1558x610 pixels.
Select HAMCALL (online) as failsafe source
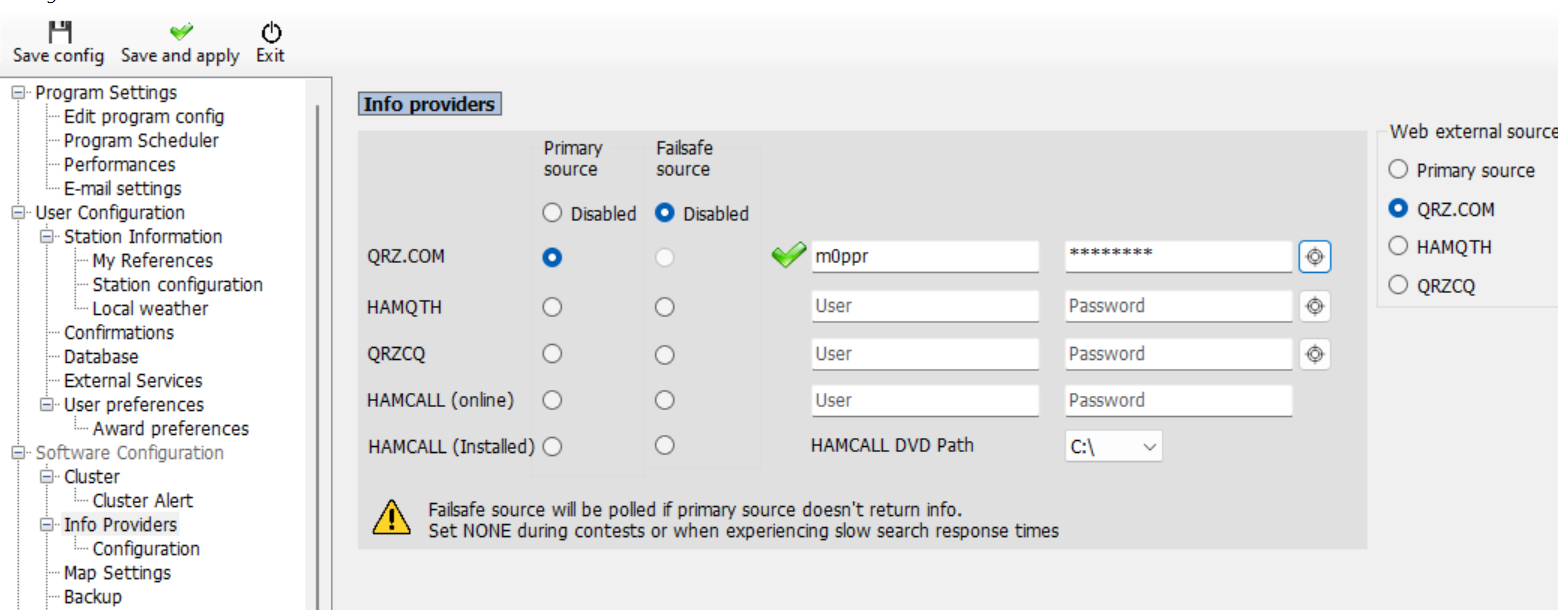coord(665,401)
